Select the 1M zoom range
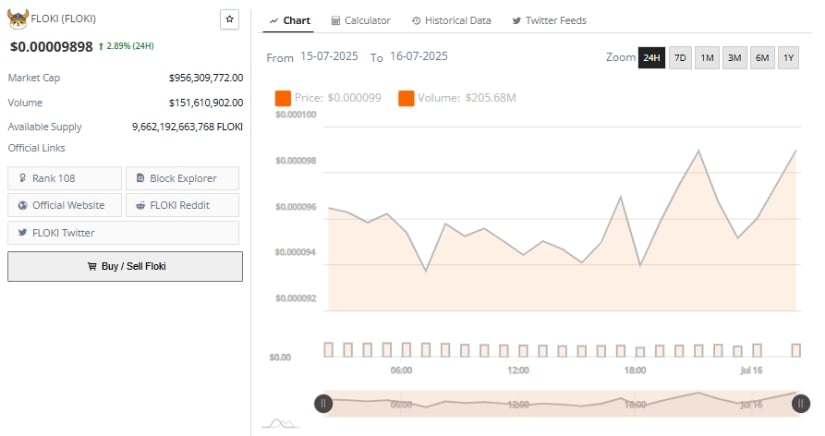Screen dimensions: 825x436 707,58
